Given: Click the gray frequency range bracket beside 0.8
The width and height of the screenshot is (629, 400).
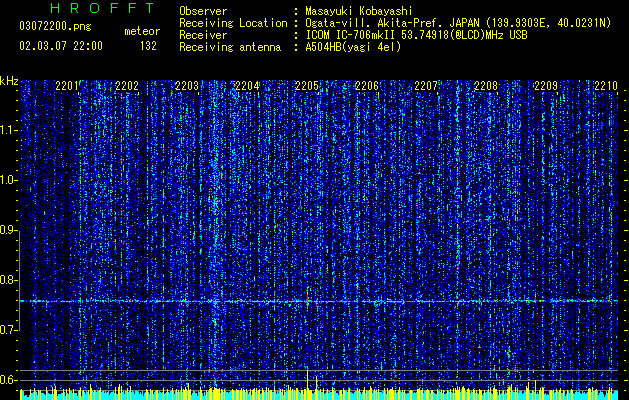Looking at the screenshot, I should click(20, 281).
